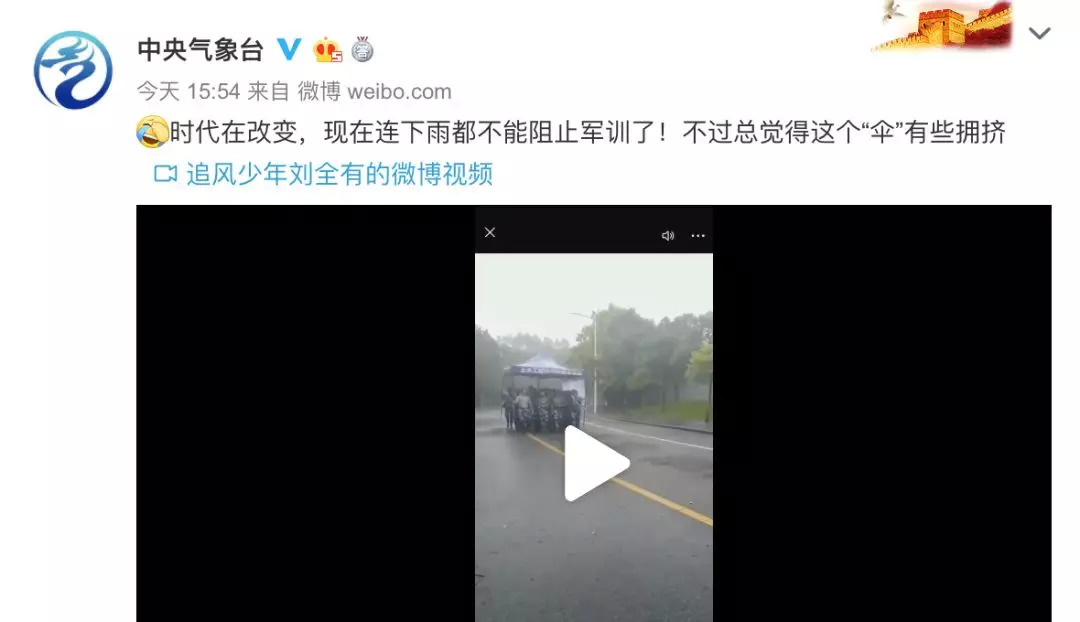Click the 来自 source label

point(269,91)
